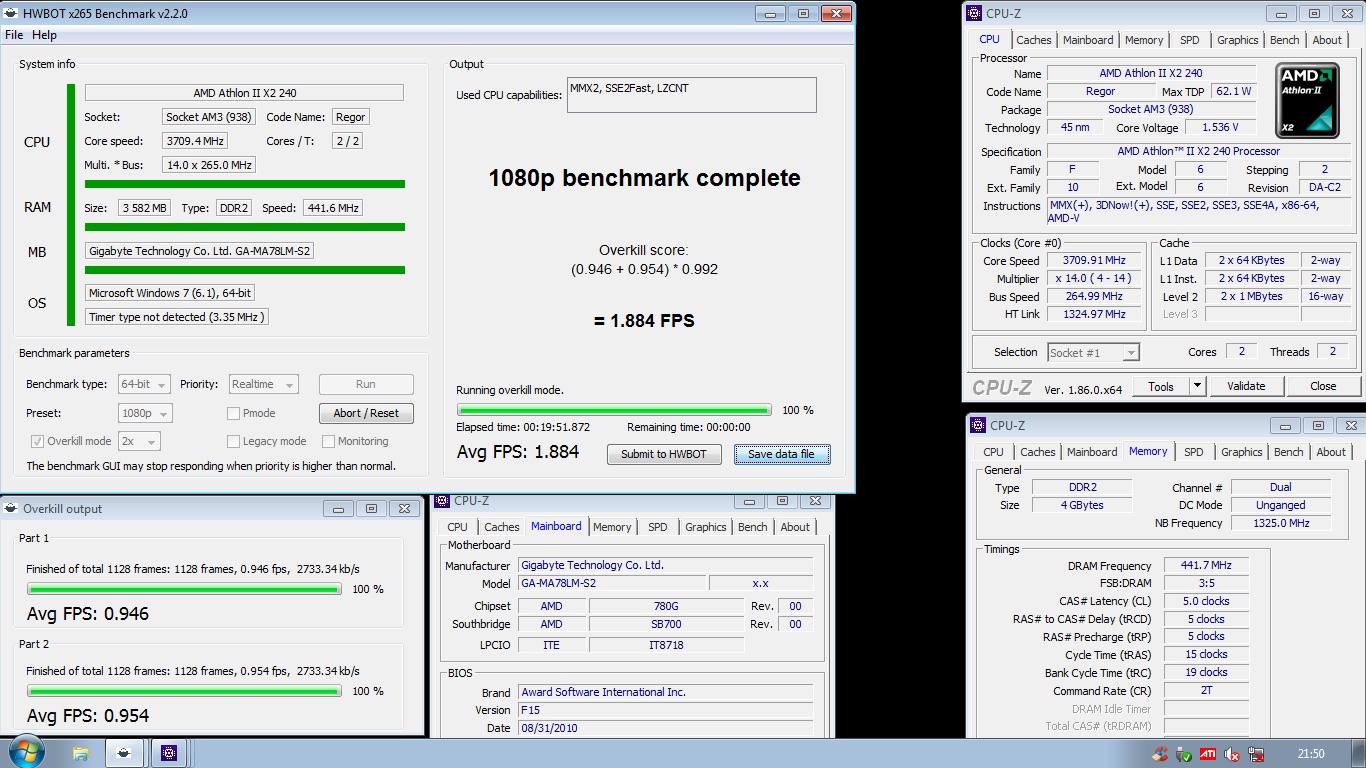Enable the Pmode checkbox
The image size is (1366, 768).
(x=233, y=413)
